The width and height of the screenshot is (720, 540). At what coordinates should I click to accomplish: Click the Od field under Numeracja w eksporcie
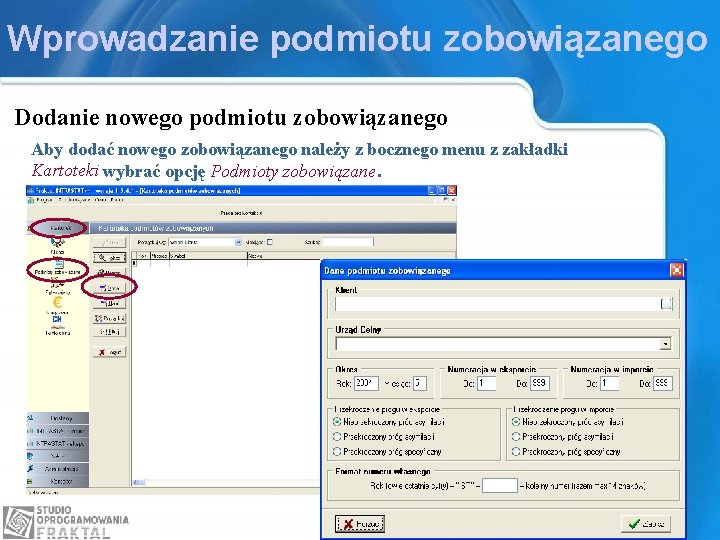[x=486, y=383]
